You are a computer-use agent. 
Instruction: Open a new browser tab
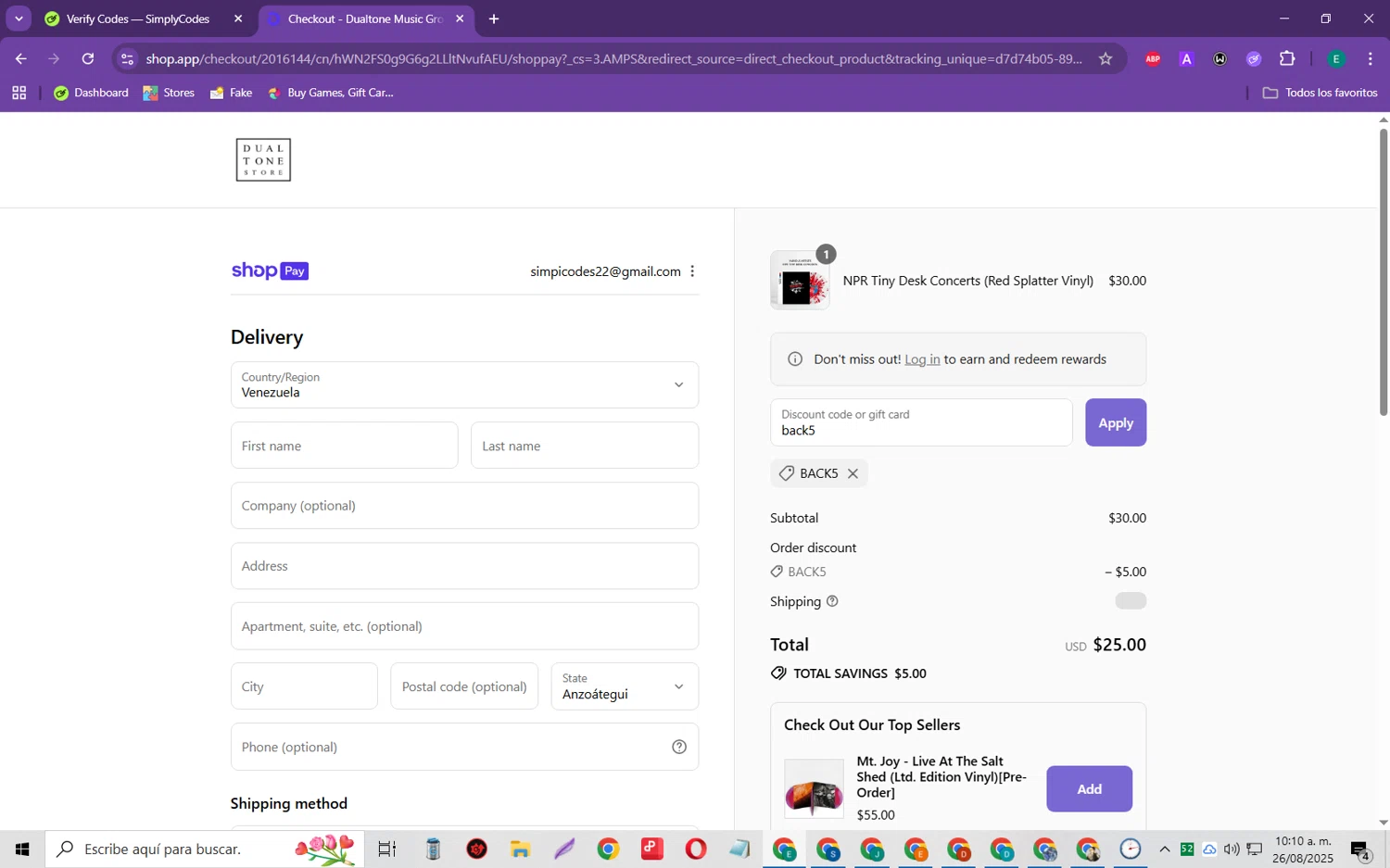point(494,19)
